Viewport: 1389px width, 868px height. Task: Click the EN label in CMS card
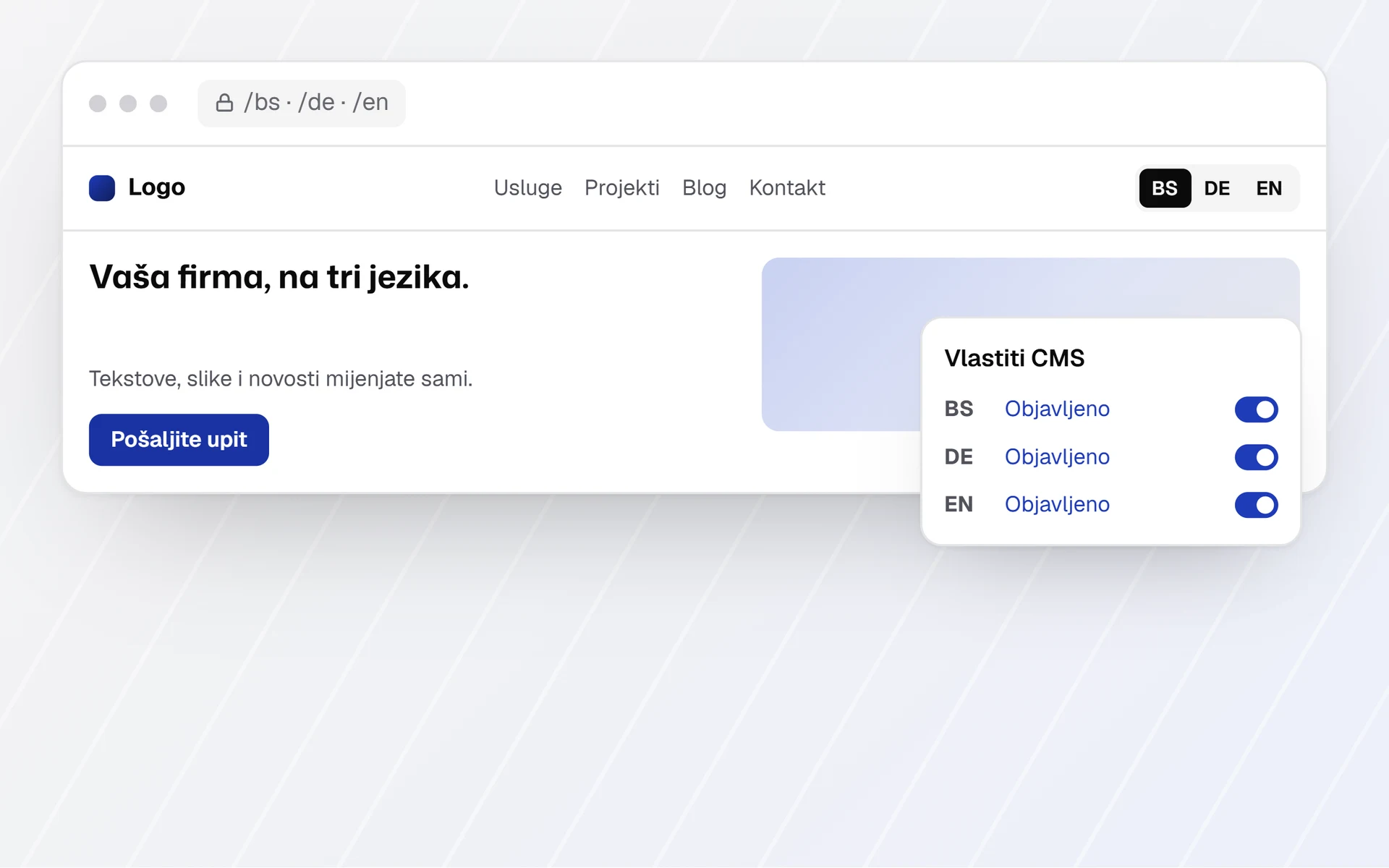[x=959, y=505]
